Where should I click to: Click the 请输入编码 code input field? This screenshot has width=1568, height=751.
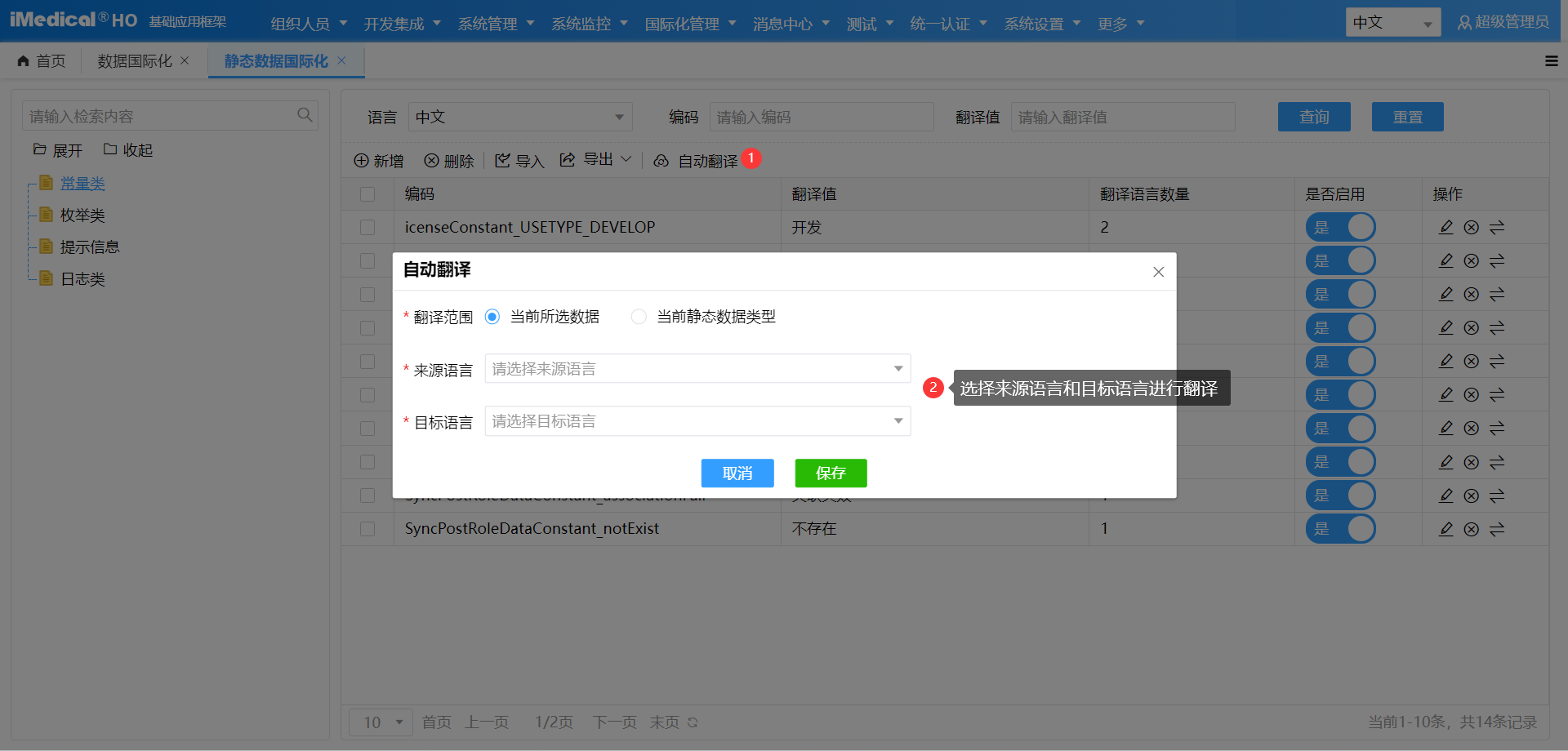(822, 117)
